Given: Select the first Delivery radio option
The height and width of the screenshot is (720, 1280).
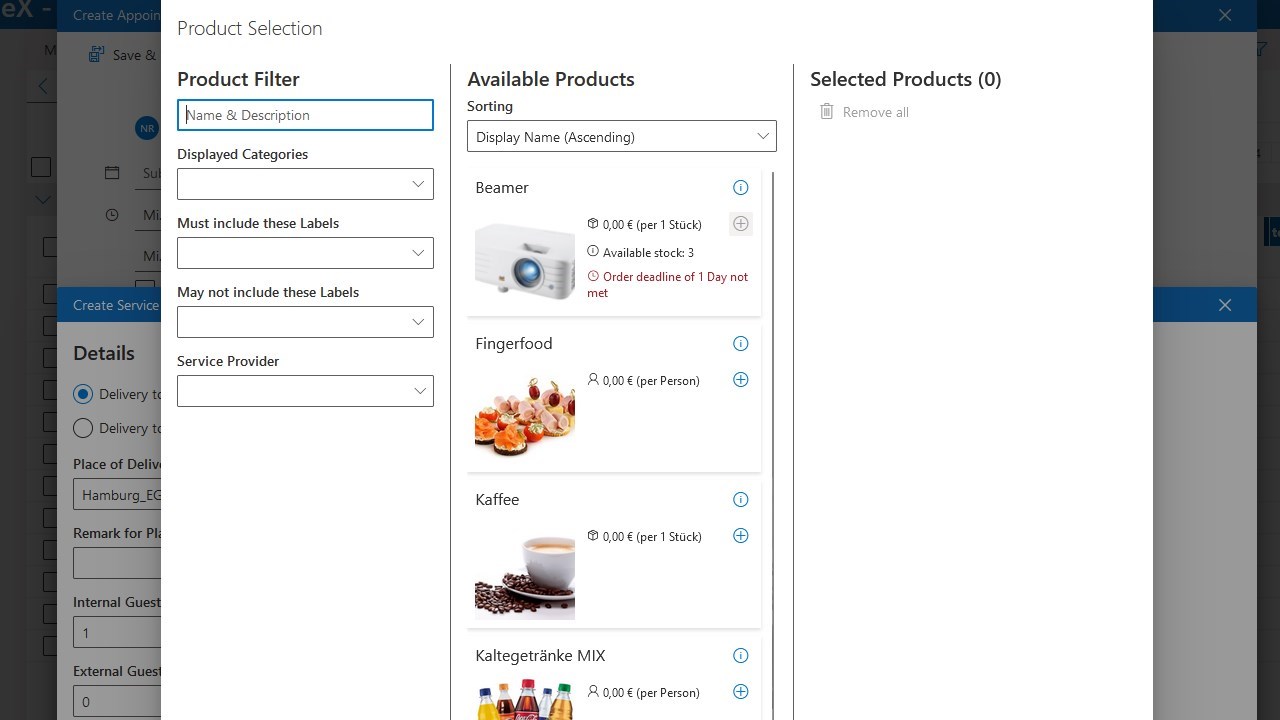Looking at the screenshot, I should tap(83, 394).
